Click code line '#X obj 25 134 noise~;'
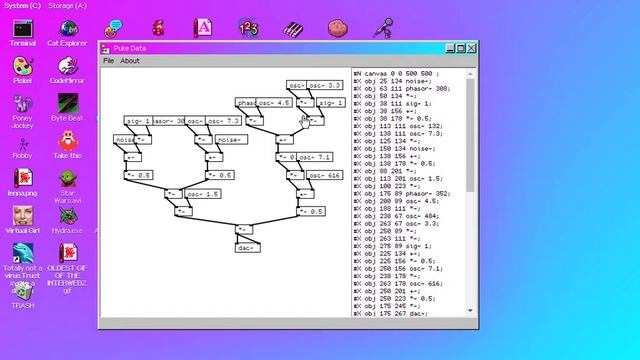 pyautogui.click(x=392, y=81)
